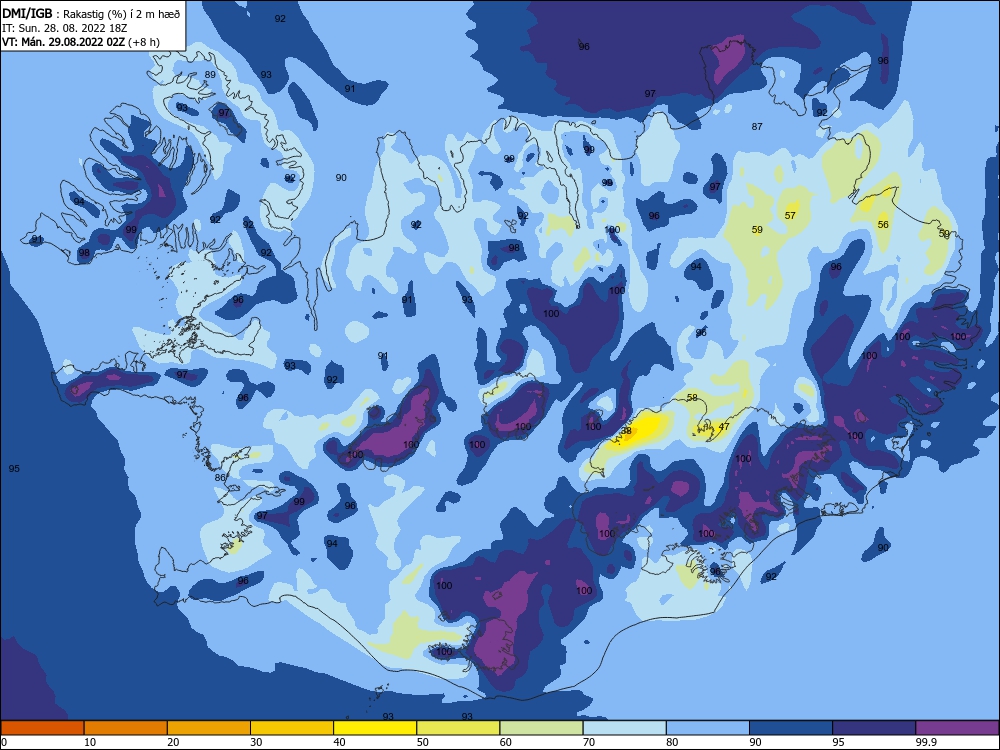Select the orange 10–20 legend swatch

point(126,728)
